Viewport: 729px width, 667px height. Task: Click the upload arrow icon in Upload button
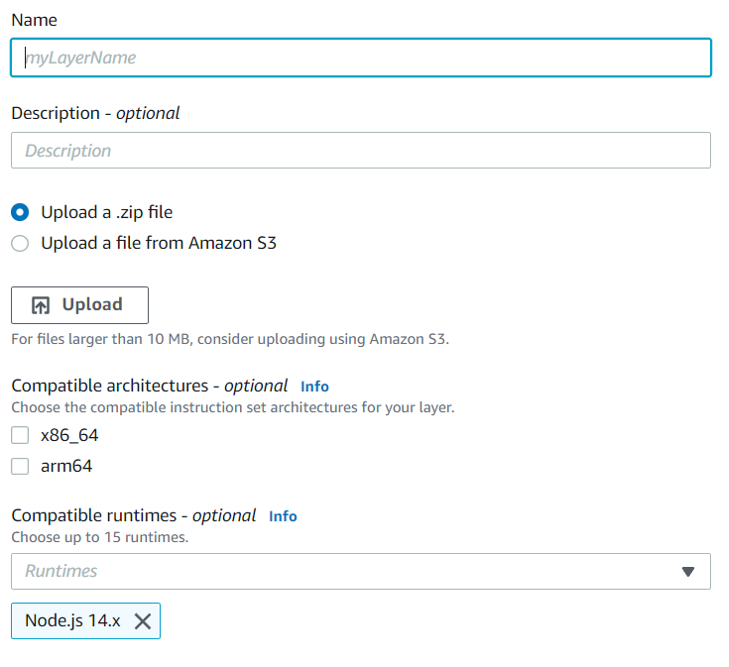pos(41,305)
